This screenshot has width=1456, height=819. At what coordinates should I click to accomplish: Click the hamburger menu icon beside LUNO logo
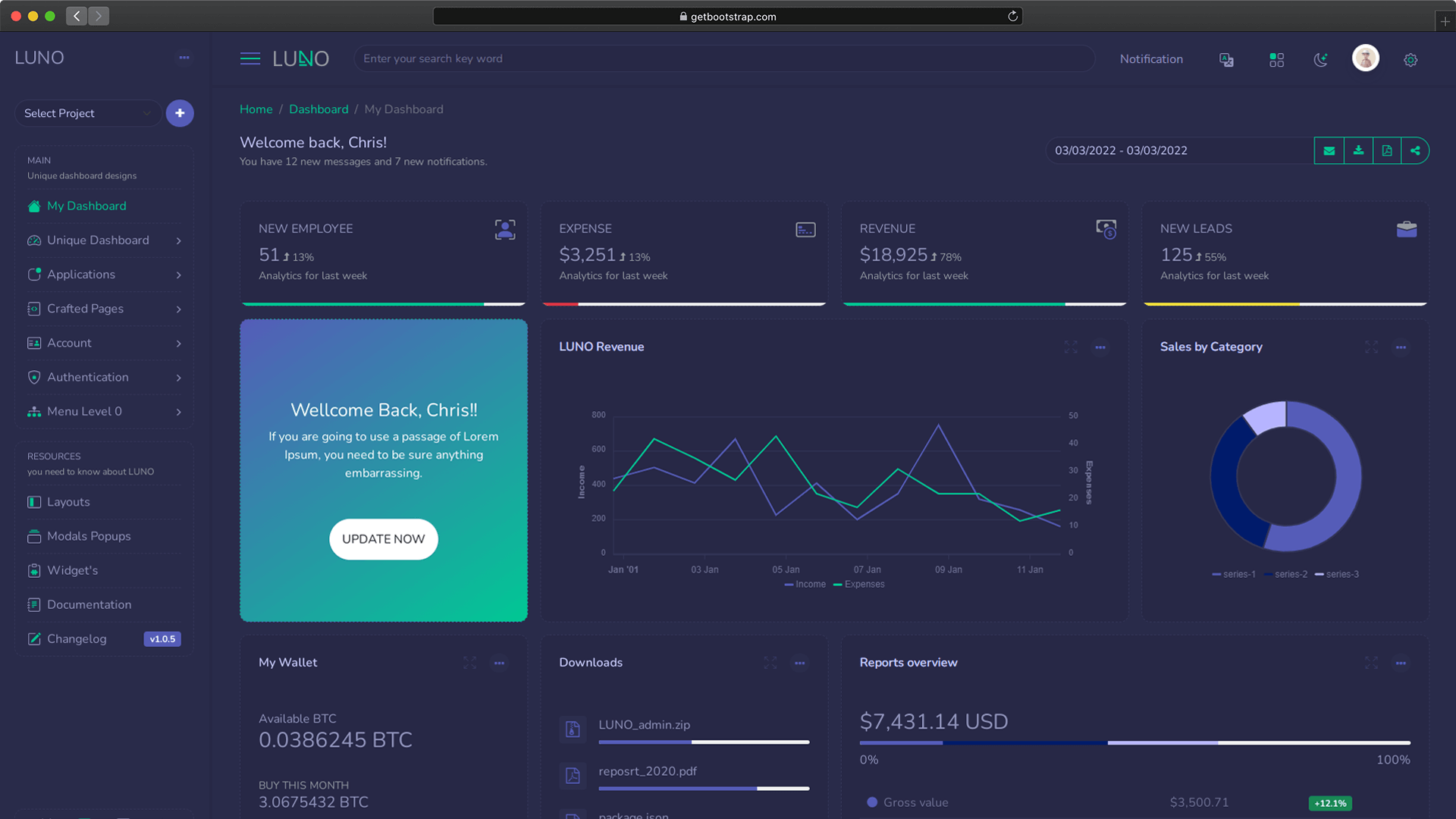(249, 58)
